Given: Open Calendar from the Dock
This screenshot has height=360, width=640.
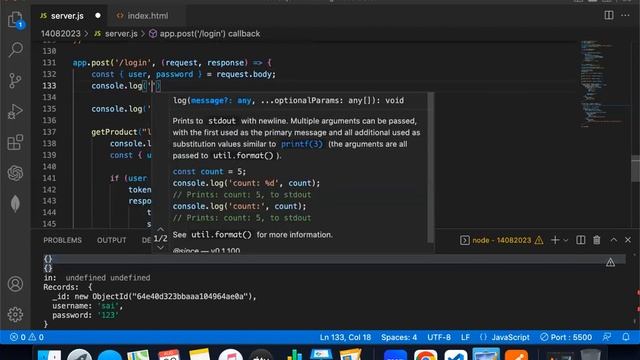Looking at the screenshot, I should coord(169,355).
